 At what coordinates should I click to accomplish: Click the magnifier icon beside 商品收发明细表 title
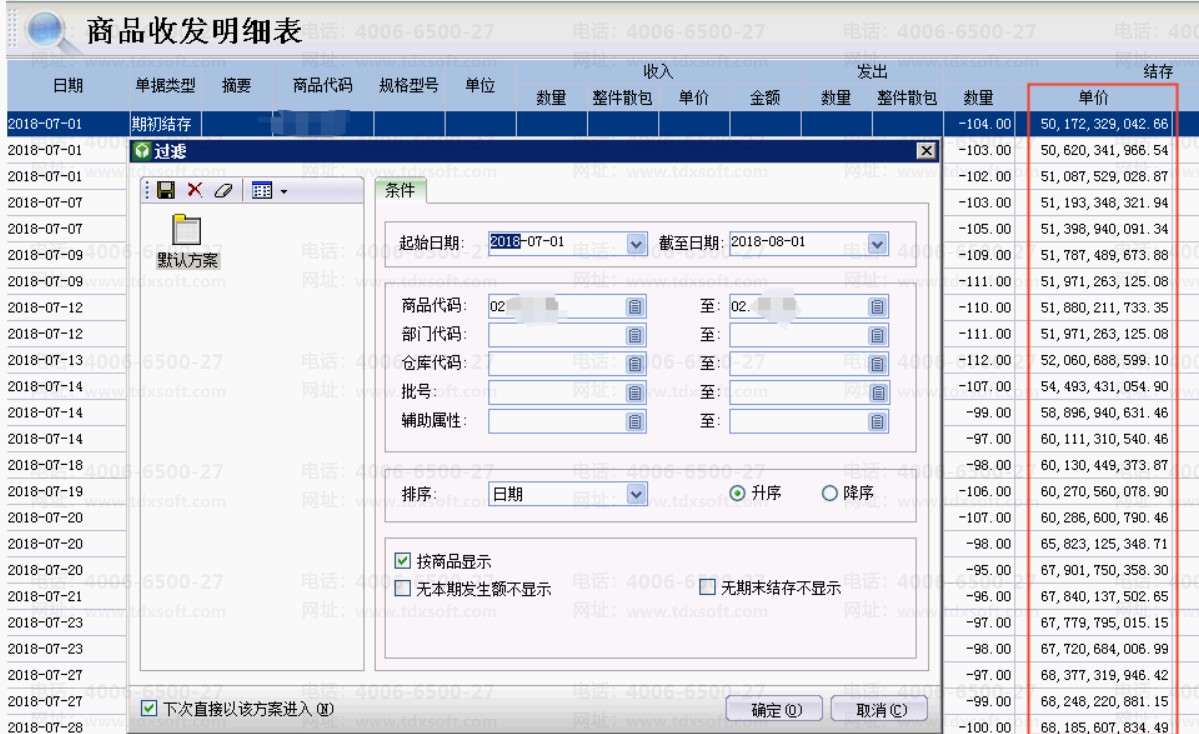(x=47, y=31)
